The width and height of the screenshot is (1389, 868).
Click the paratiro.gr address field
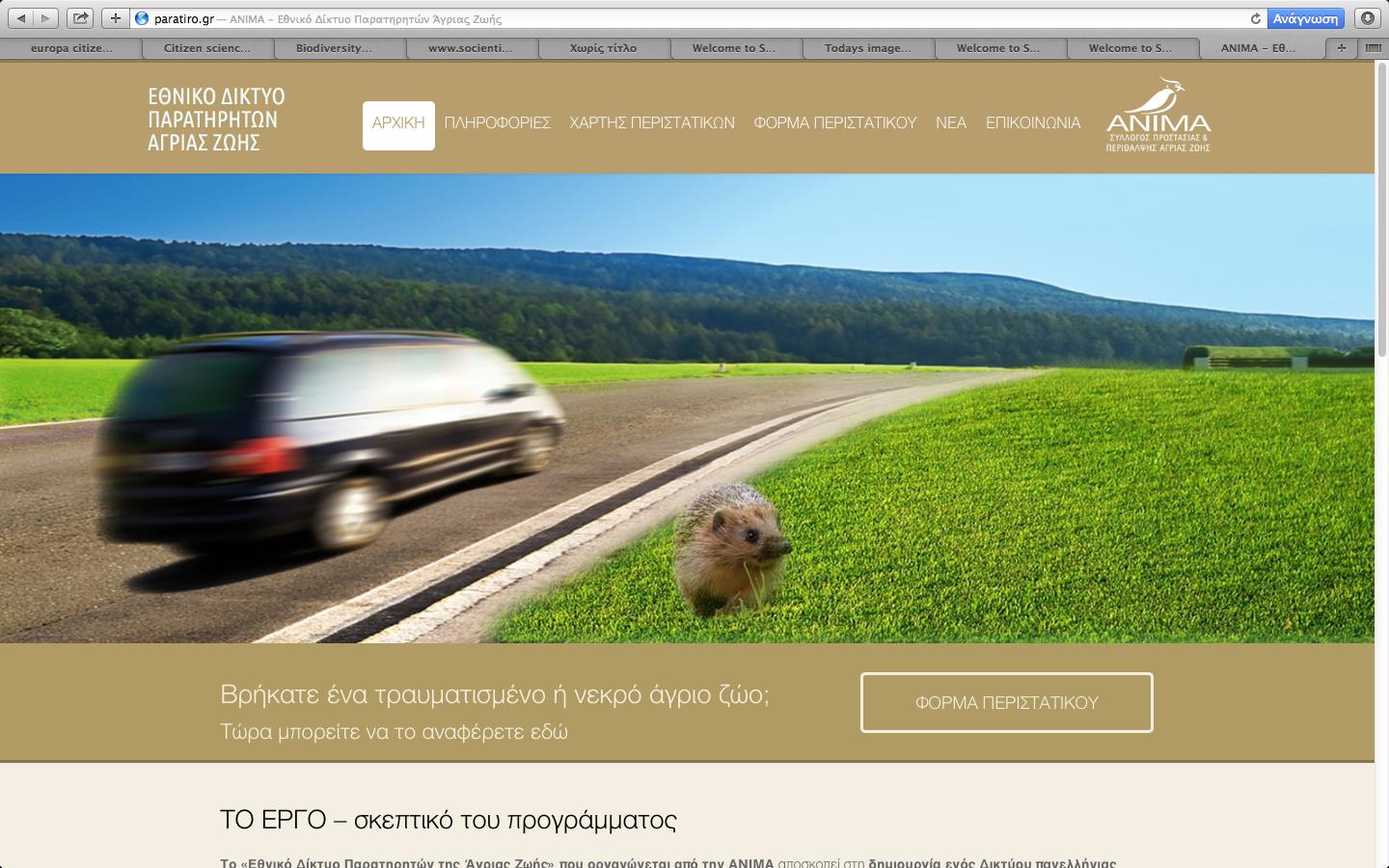click(690, 18)
